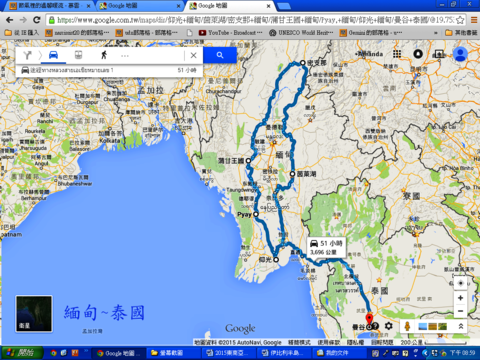This screenshot has width=480, height=360.
Task: Open the Google apps grid icon
Action: [x=397, y=54]
